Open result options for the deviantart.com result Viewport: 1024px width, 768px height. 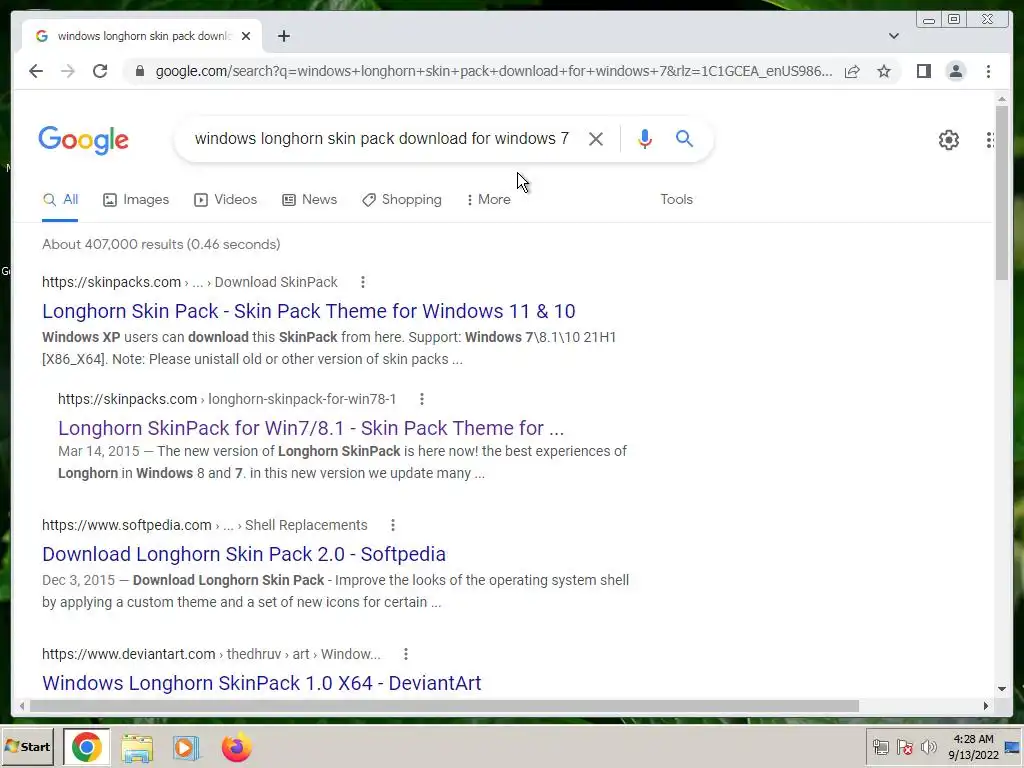406,654
